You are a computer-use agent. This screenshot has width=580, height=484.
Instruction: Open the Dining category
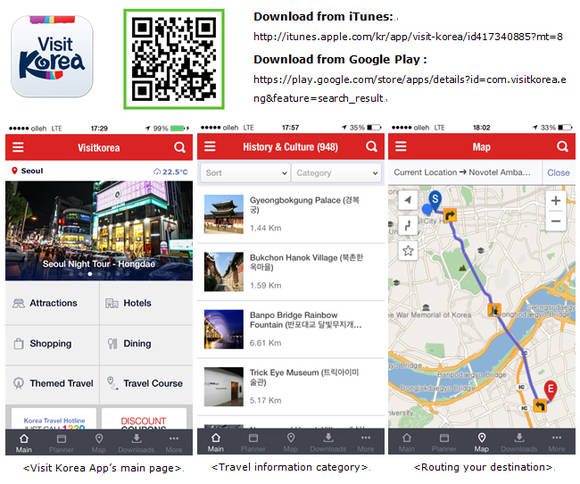click(x=146, y=344)
